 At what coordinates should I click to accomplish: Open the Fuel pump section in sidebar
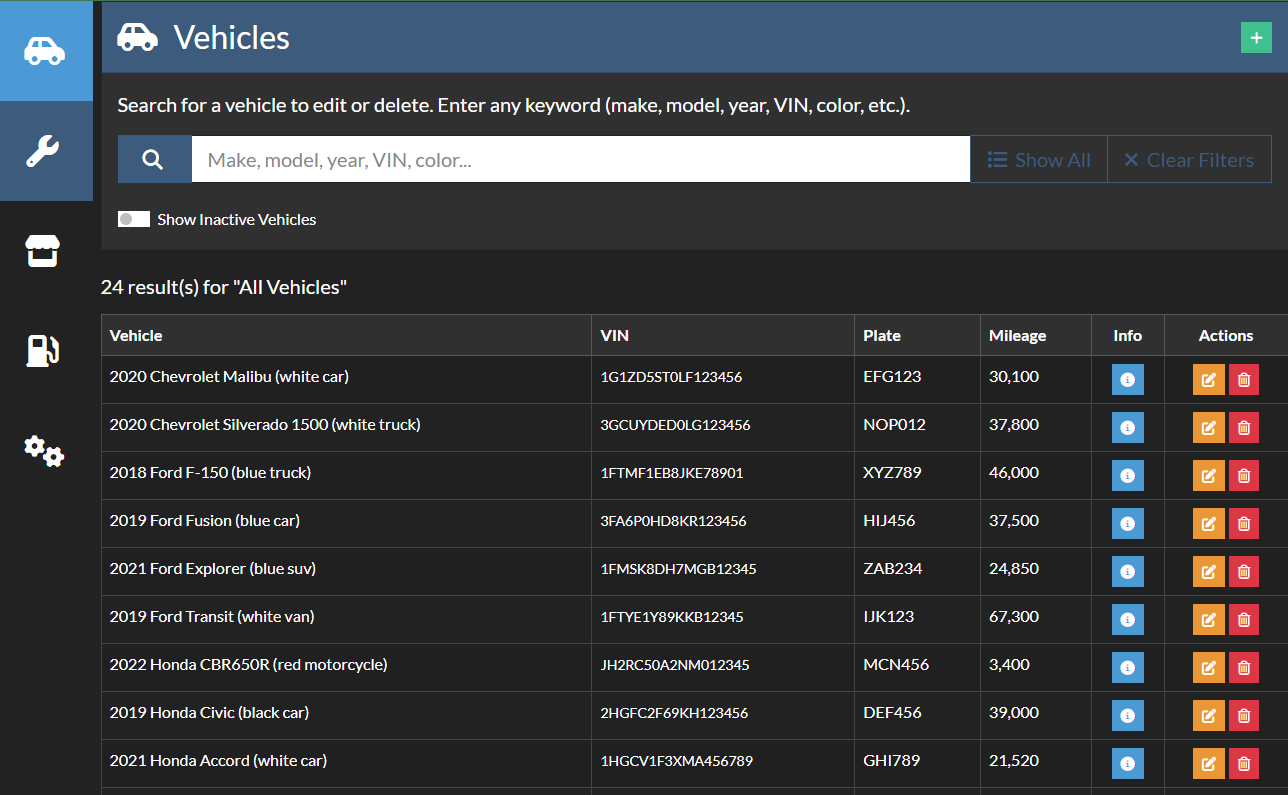(43, 350)
